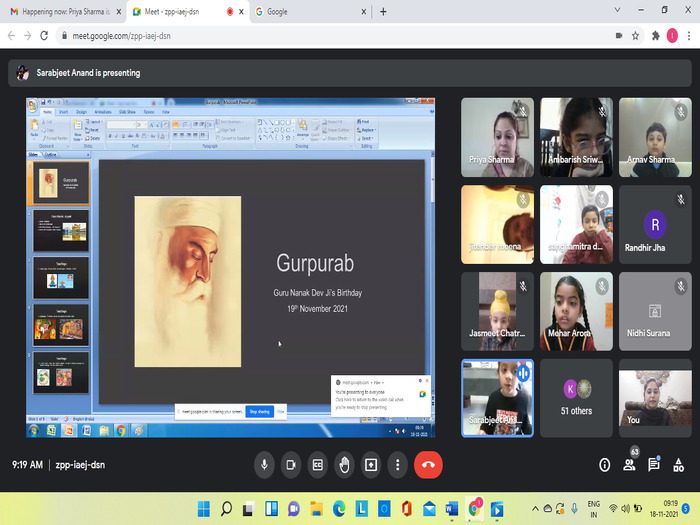
Task: Select Randhir Jha's avatar tile
Action: point(655,224)
